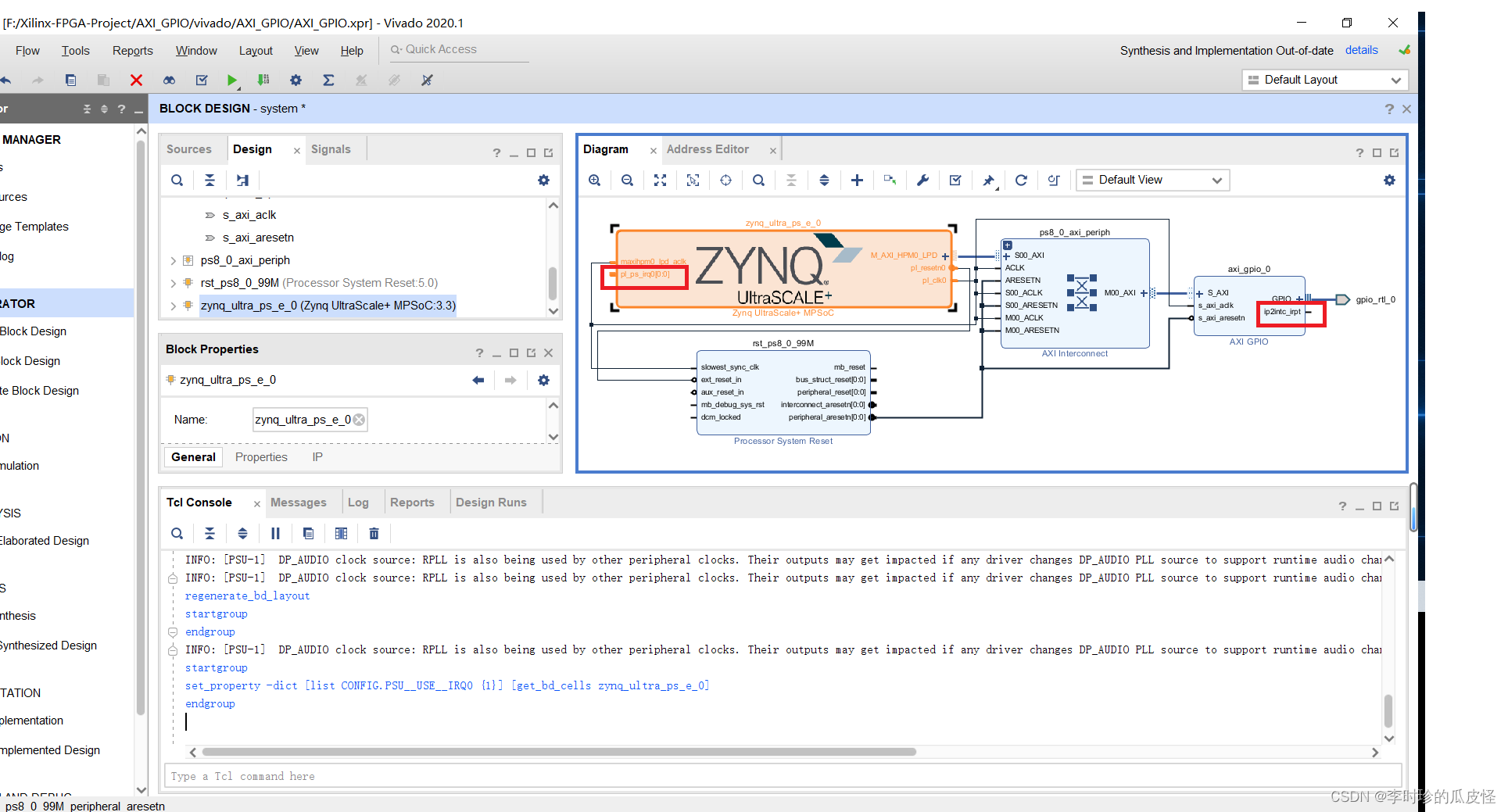Select the s_axi_aclk tree item
The height and width of the screenshot is (812, 1508).
tap(249, 215)
